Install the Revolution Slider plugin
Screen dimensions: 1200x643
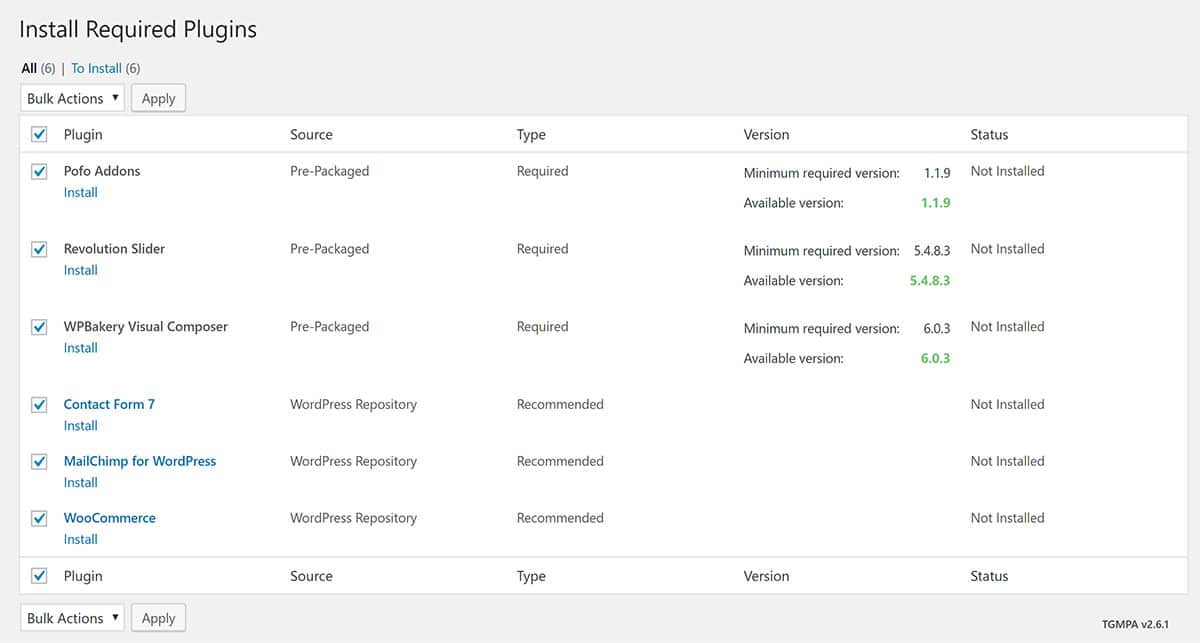tap(80, 270)
